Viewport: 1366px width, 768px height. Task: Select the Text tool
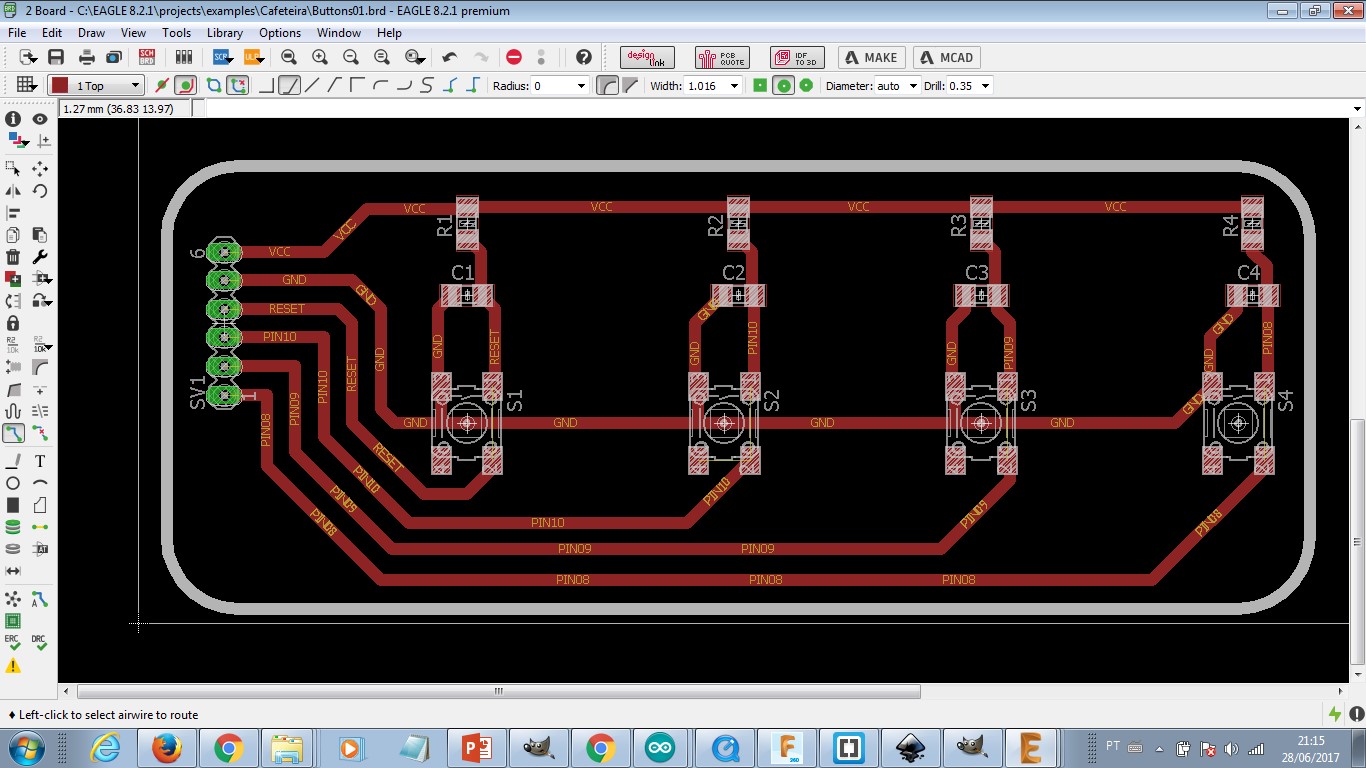coord(40,461)
